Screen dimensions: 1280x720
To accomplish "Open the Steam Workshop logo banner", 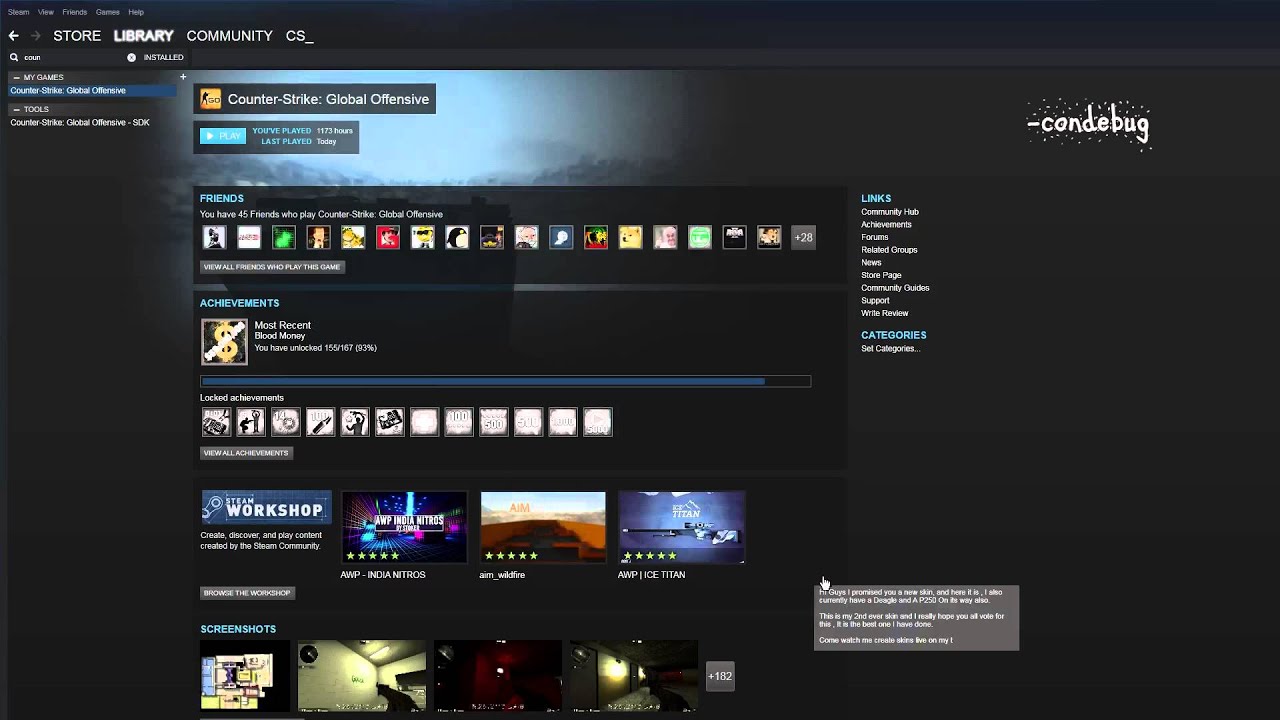I will tap(266, 507).
